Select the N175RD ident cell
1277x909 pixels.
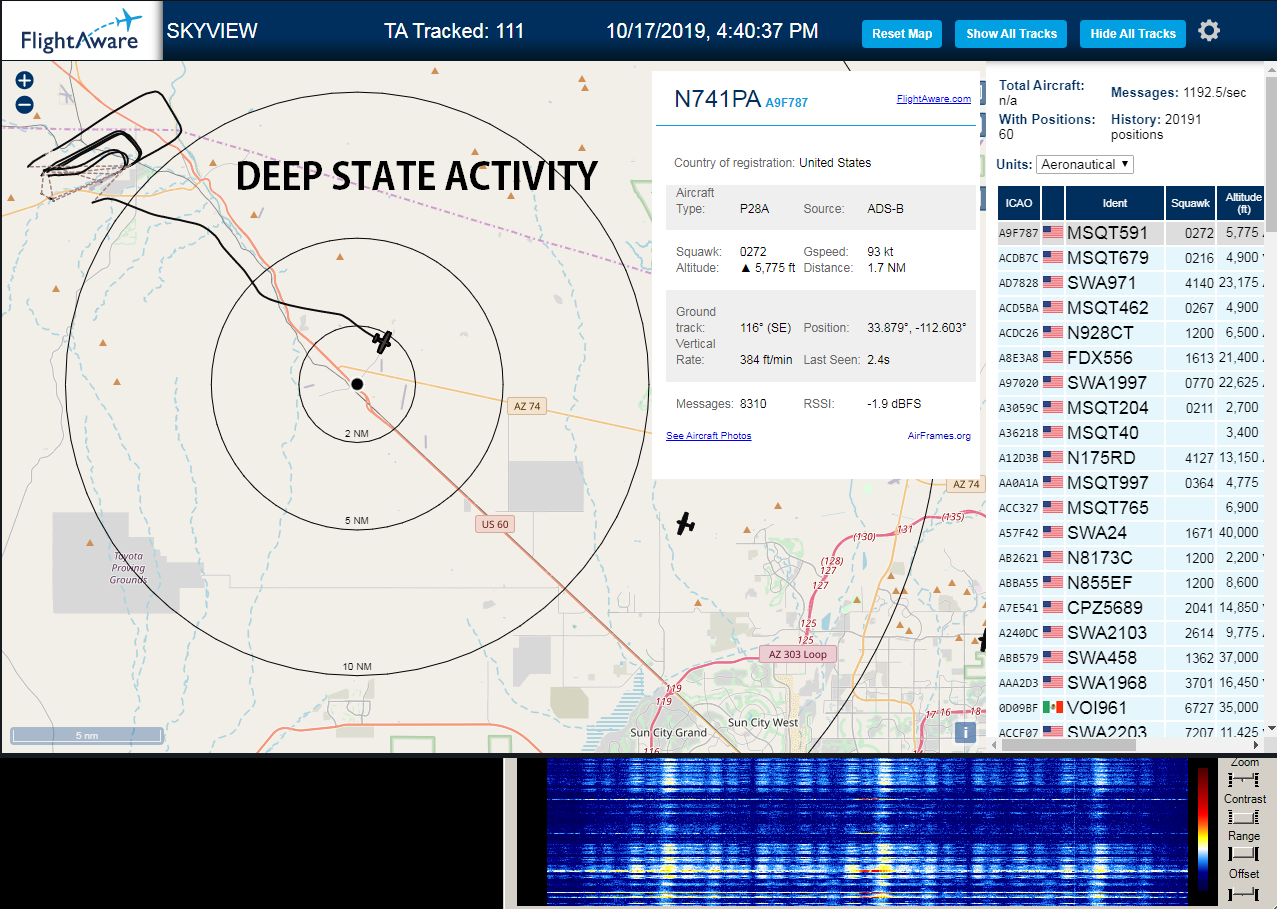(x=1115, y=457)
